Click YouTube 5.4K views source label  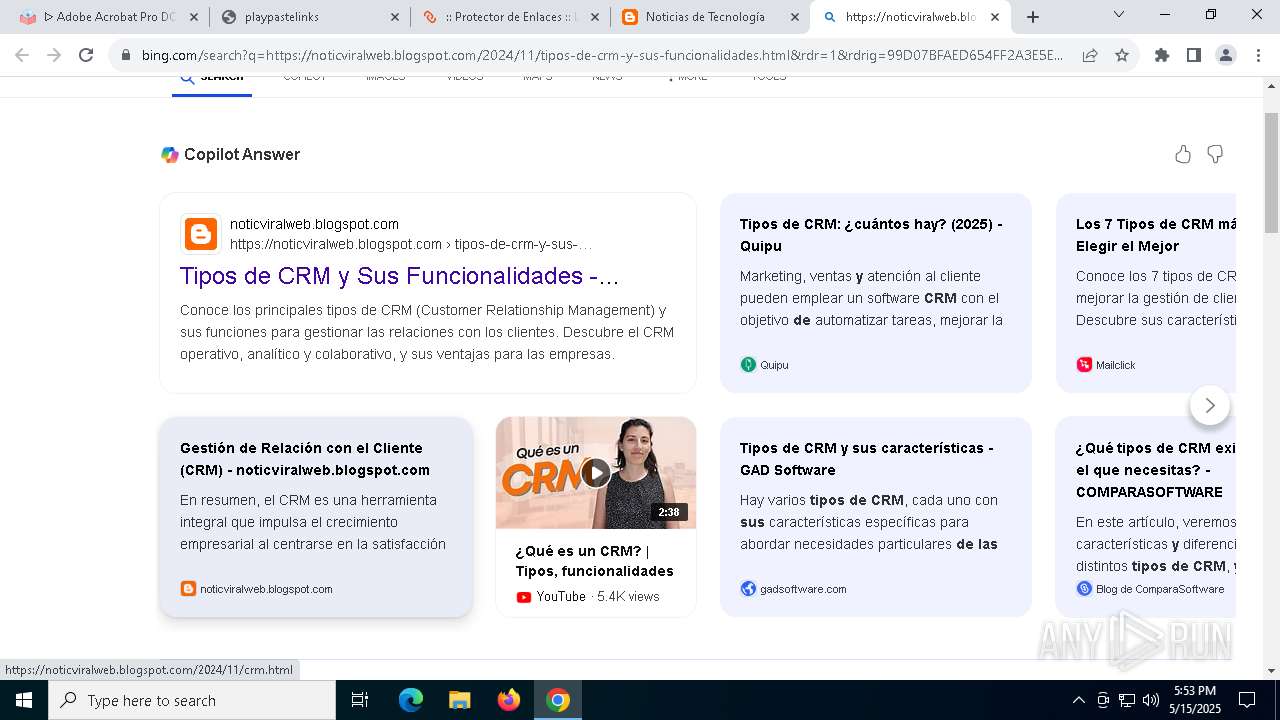[588, 597]
